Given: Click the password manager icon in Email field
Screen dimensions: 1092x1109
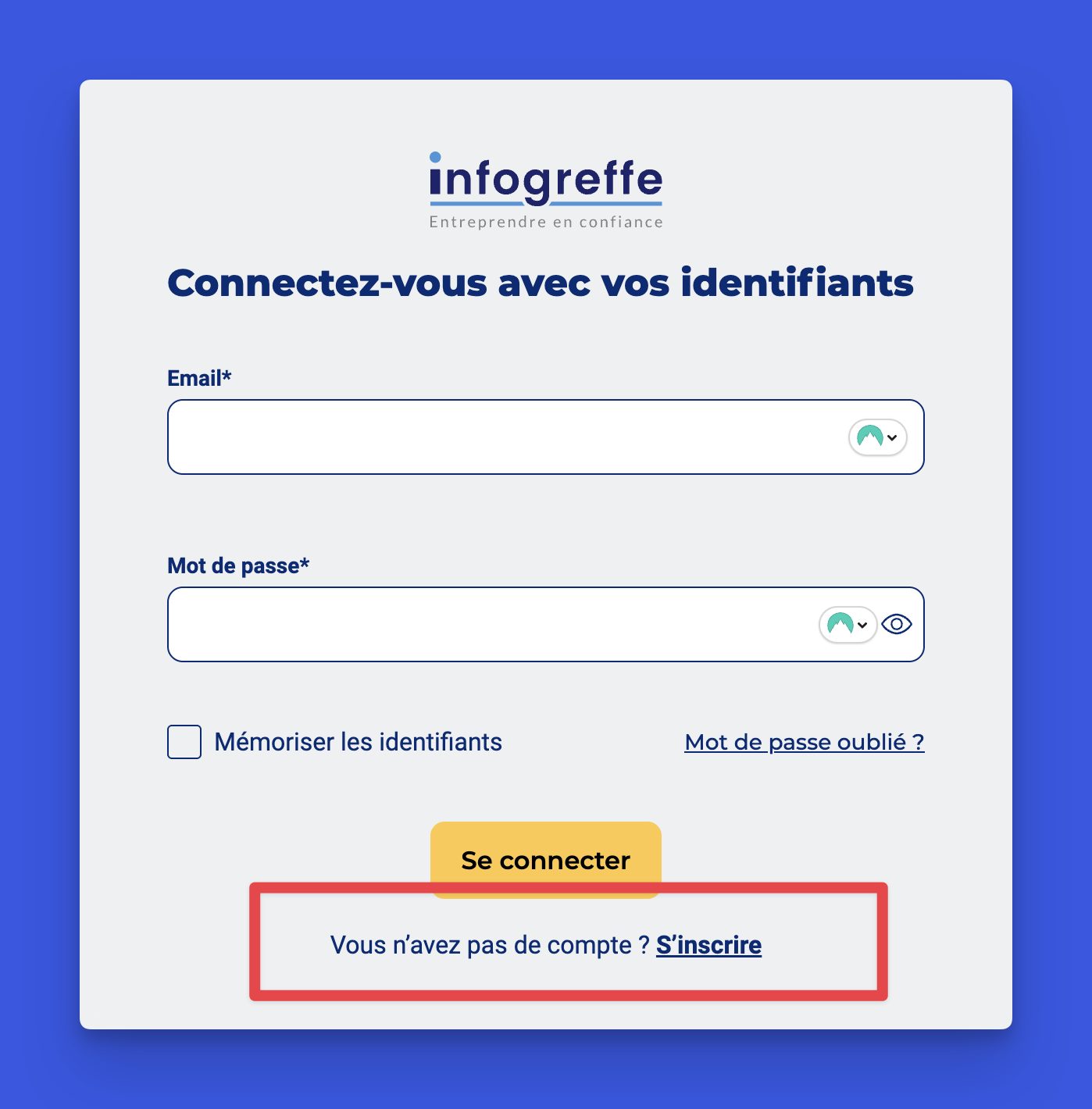Looking at the screenshot, I should 869,437.
